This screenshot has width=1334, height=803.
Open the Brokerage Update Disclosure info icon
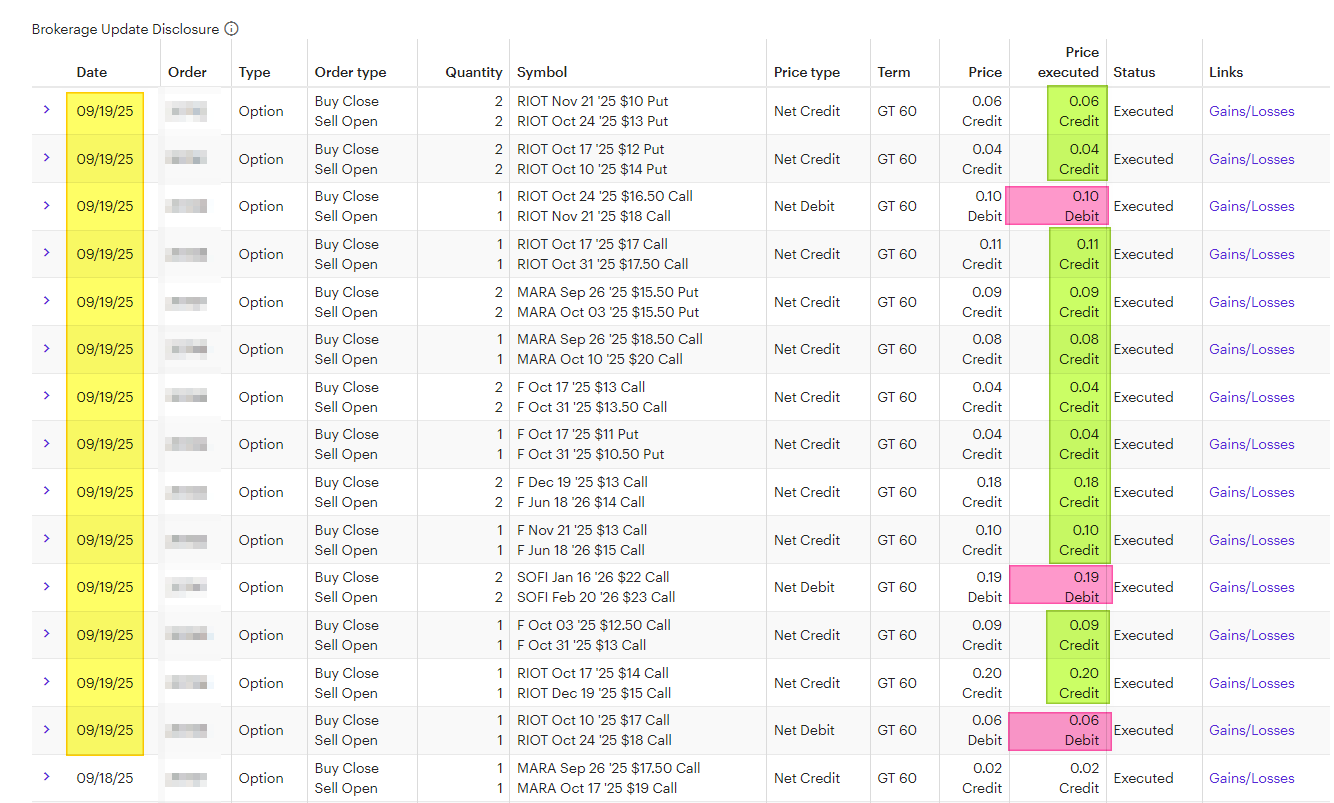tap(232, 29)
